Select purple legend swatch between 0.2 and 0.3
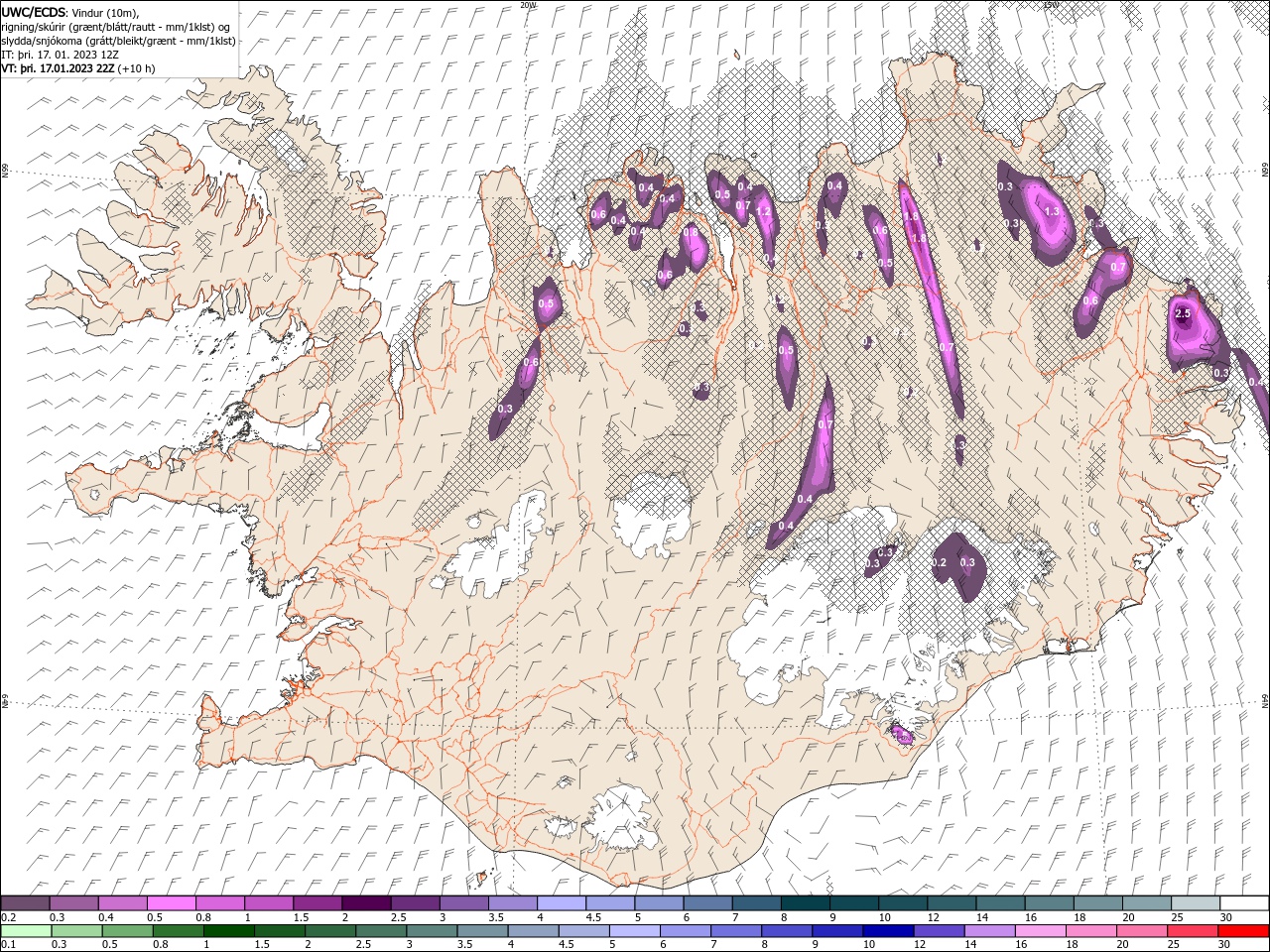The height and width of the screenshot is (952, 1270). pos(25,903)
